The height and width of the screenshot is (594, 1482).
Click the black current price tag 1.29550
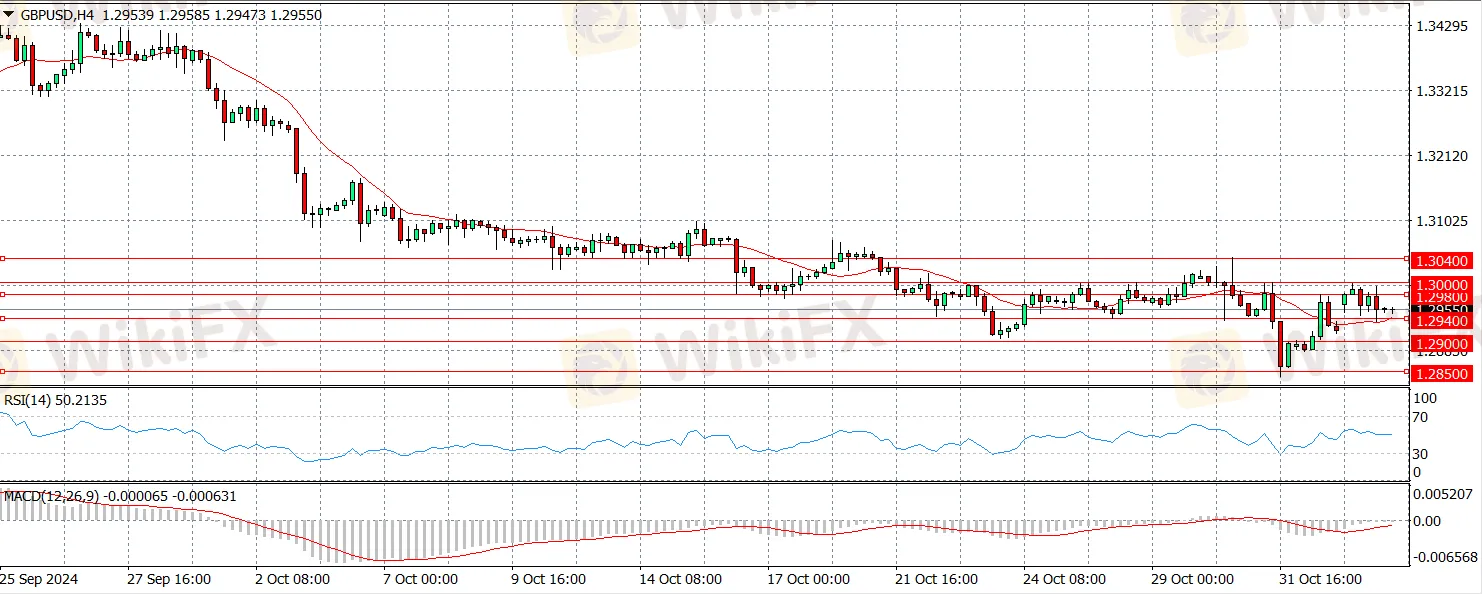(x=1441, y=310)
